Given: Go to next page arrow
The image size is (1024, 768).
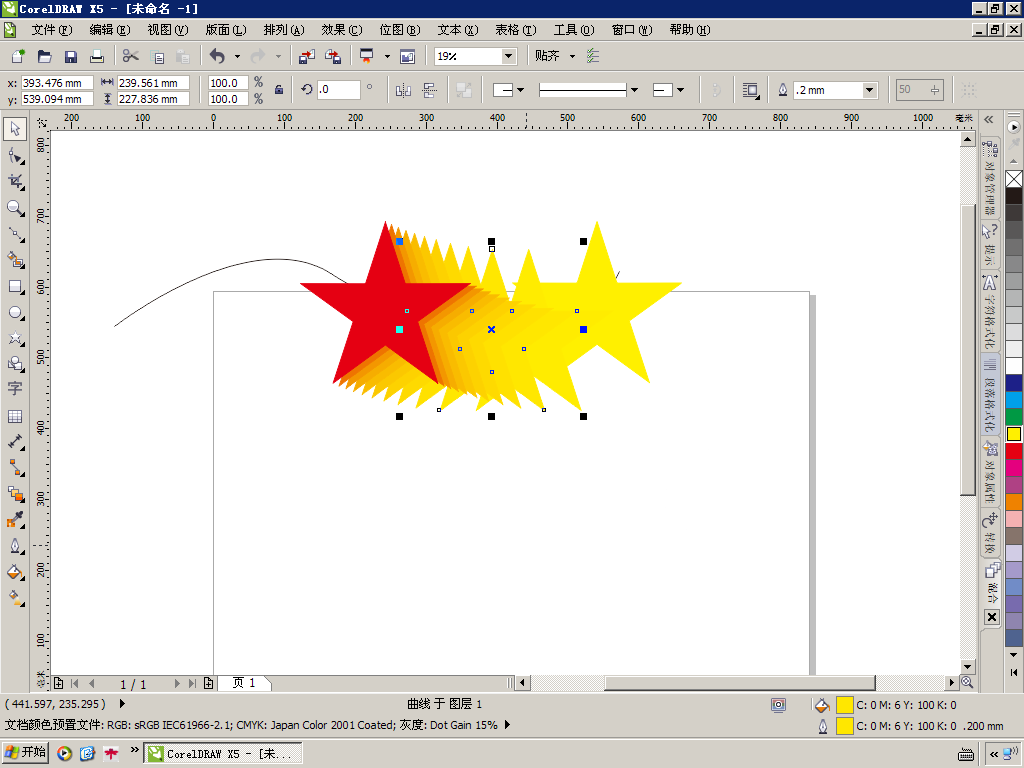Looking at the screenshot, I should [177, 683].
